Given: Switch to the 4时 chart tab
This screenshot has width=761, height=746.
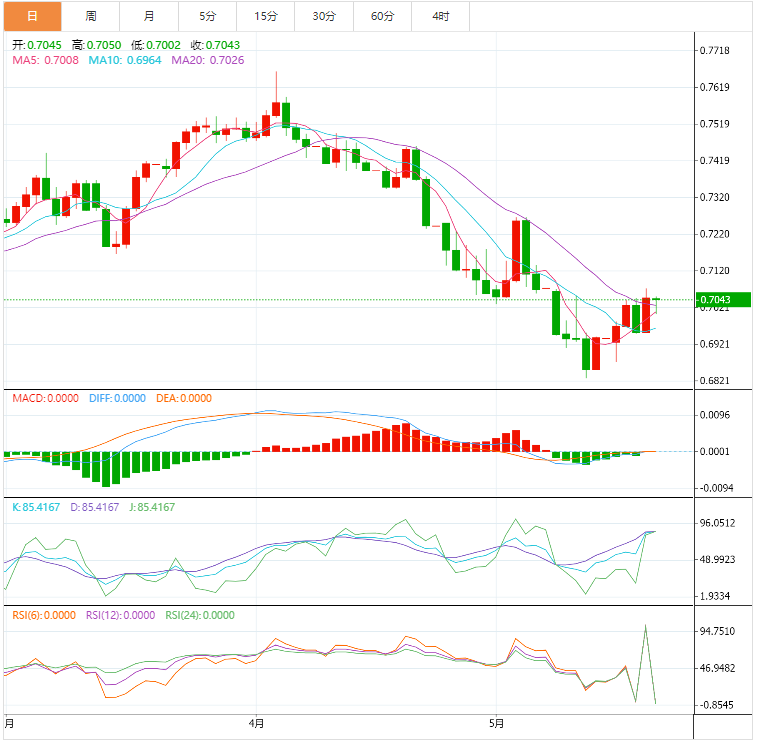Looking at the screenshot, I should coord(440,16).
